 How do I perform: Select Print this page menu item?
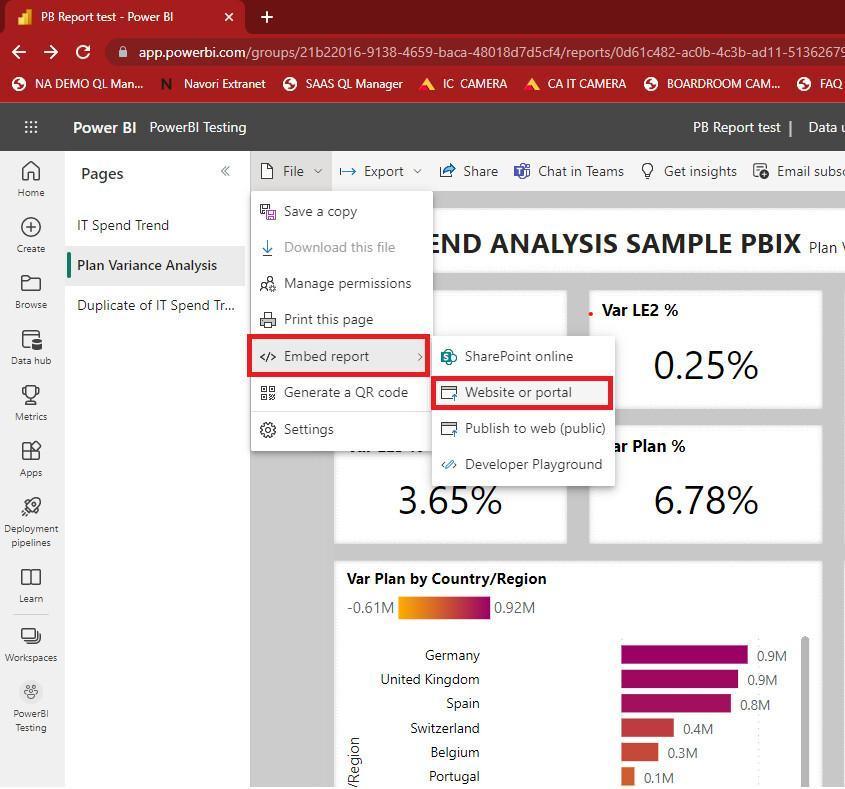tap(342, 320)
